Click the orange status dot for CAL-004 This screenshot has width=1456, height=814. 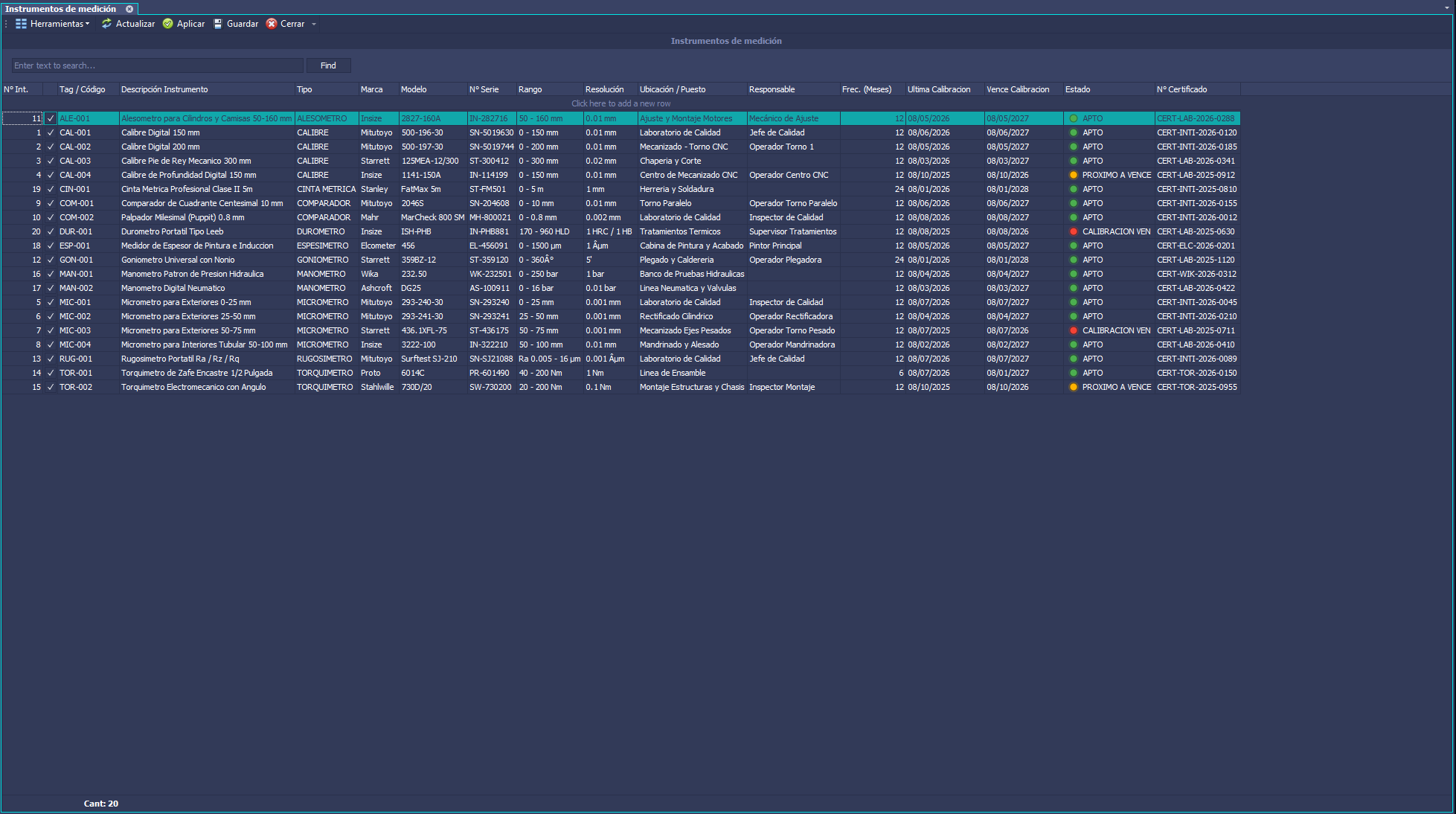point(1074,175)
